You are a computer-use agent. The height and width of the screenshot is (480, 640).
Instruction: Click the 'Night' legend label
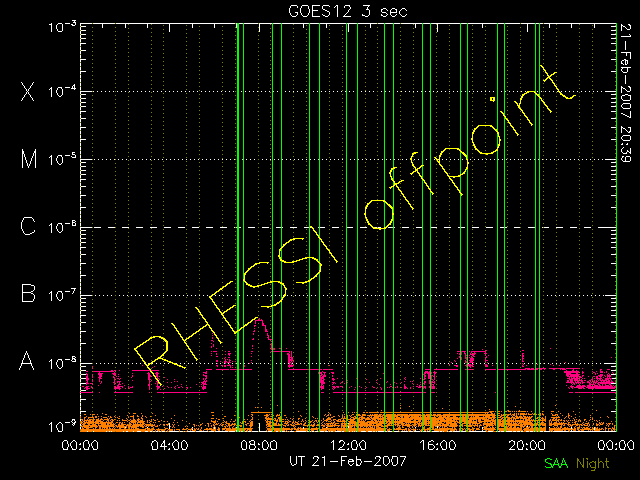point(593,464)
